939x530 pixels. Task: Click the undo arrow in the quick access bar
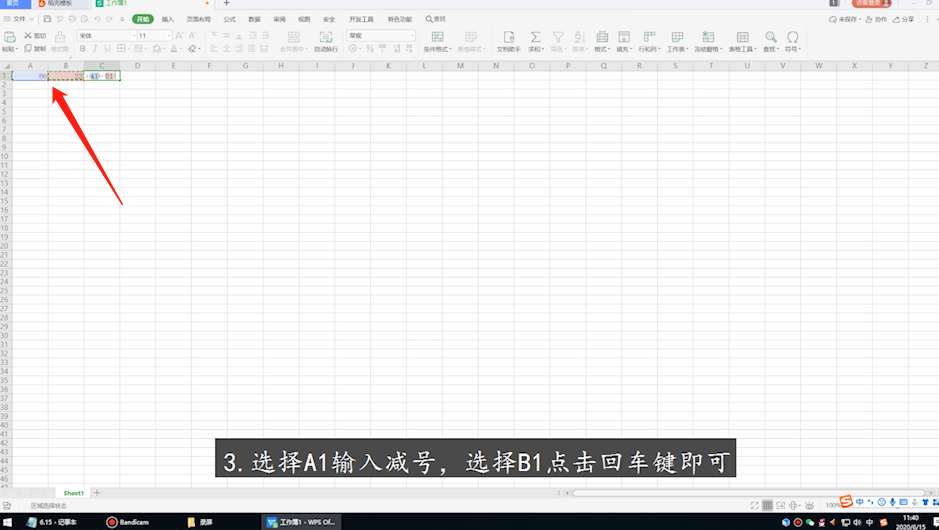(x=97, y=19)
